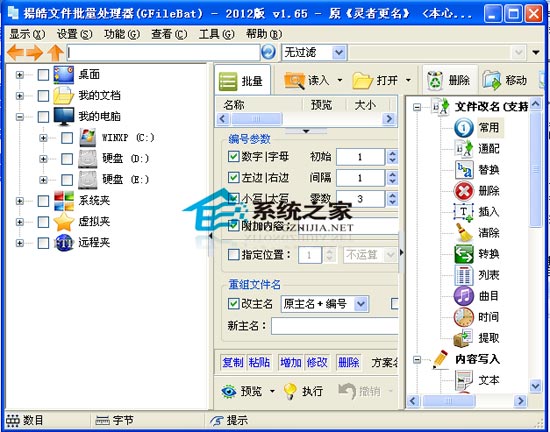The width and height of the screenshot is (550, 432).
Task: Open the 帮助 menu
Action: click(264, 34)
